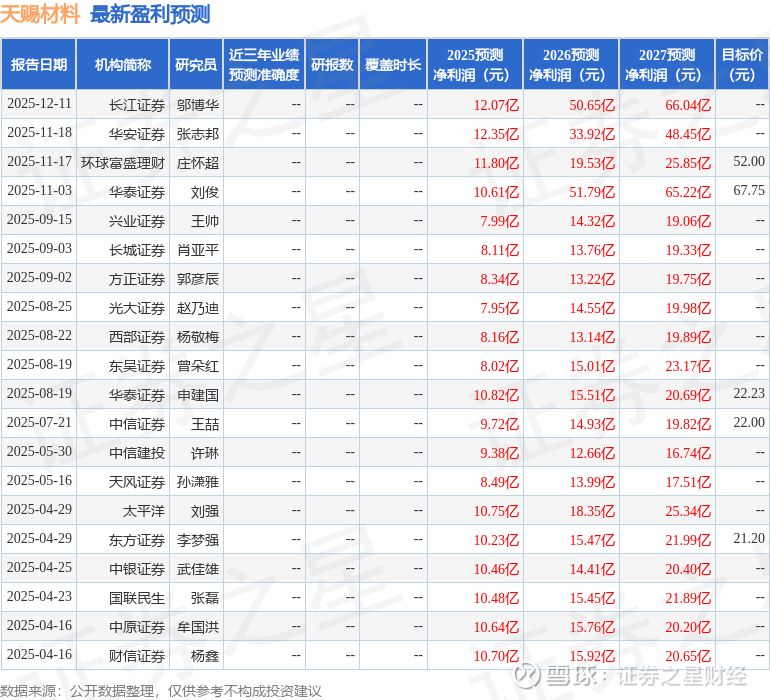The image size is (770, 700).
Task: Click the target price 22.23
Action: (x=749, y=393)
